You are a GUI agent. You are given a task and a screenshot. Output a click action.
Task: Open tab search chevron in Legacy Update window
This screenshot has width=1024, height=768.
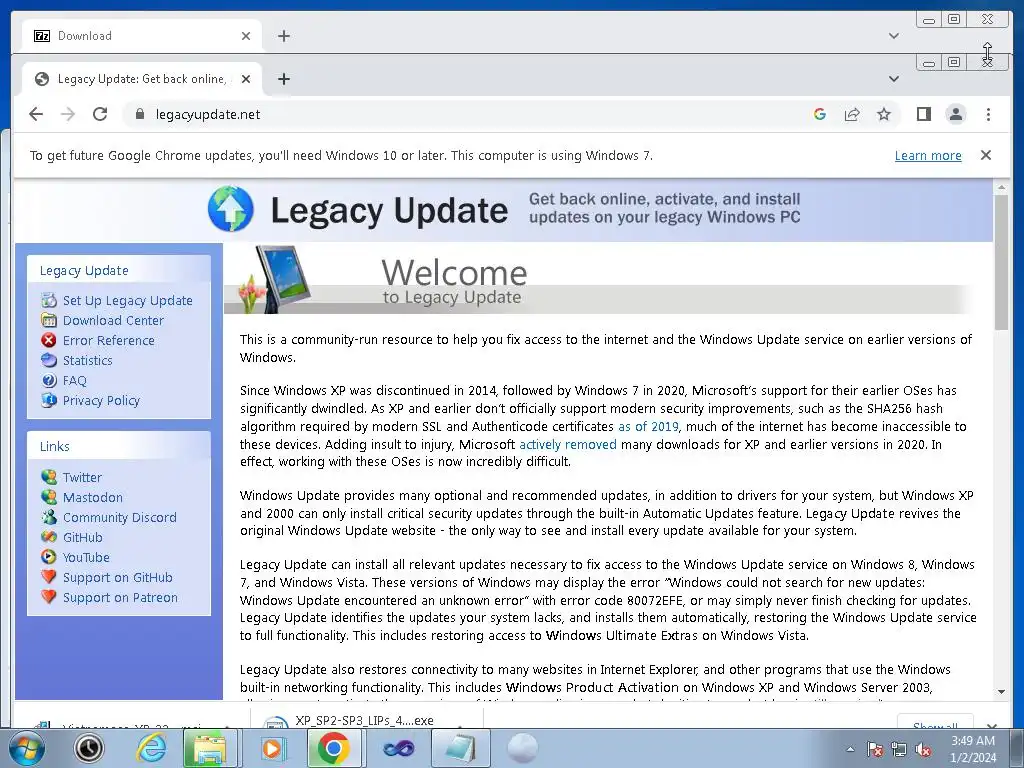894,79
